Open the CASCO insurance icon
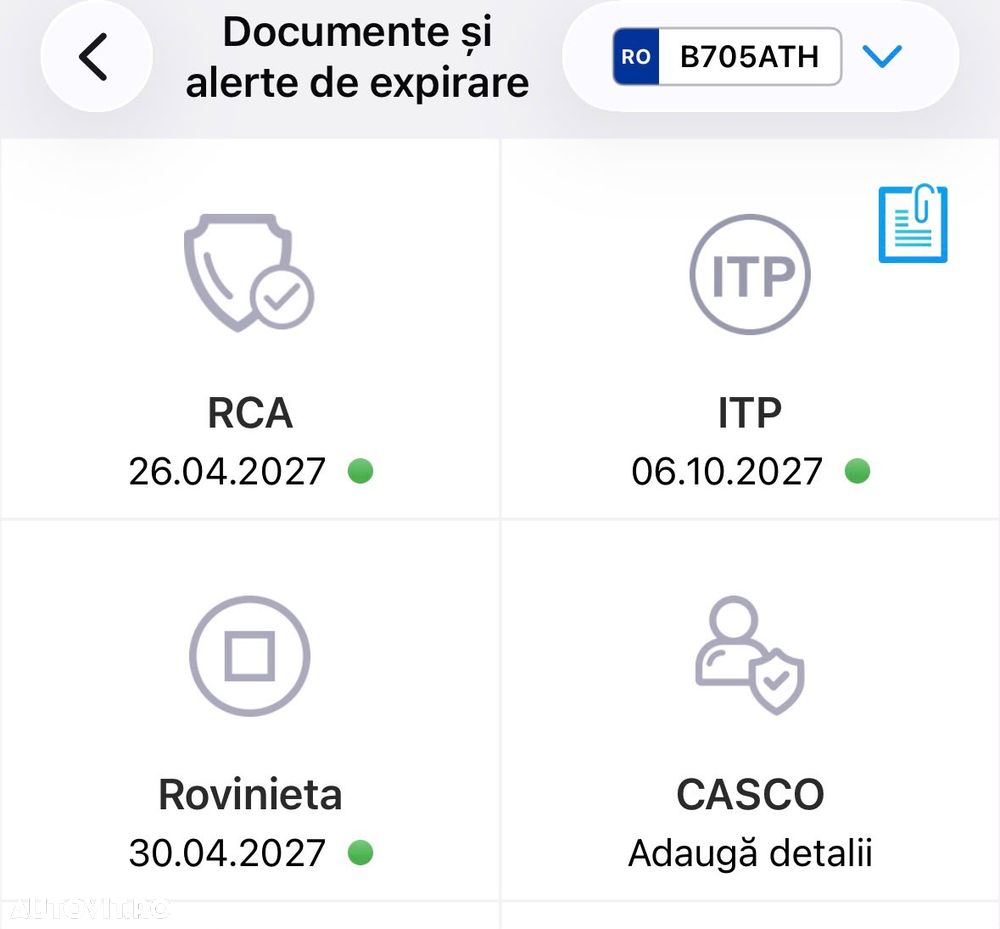The height and width of the screenshot is (929, 1000). [x=749, y=655]
